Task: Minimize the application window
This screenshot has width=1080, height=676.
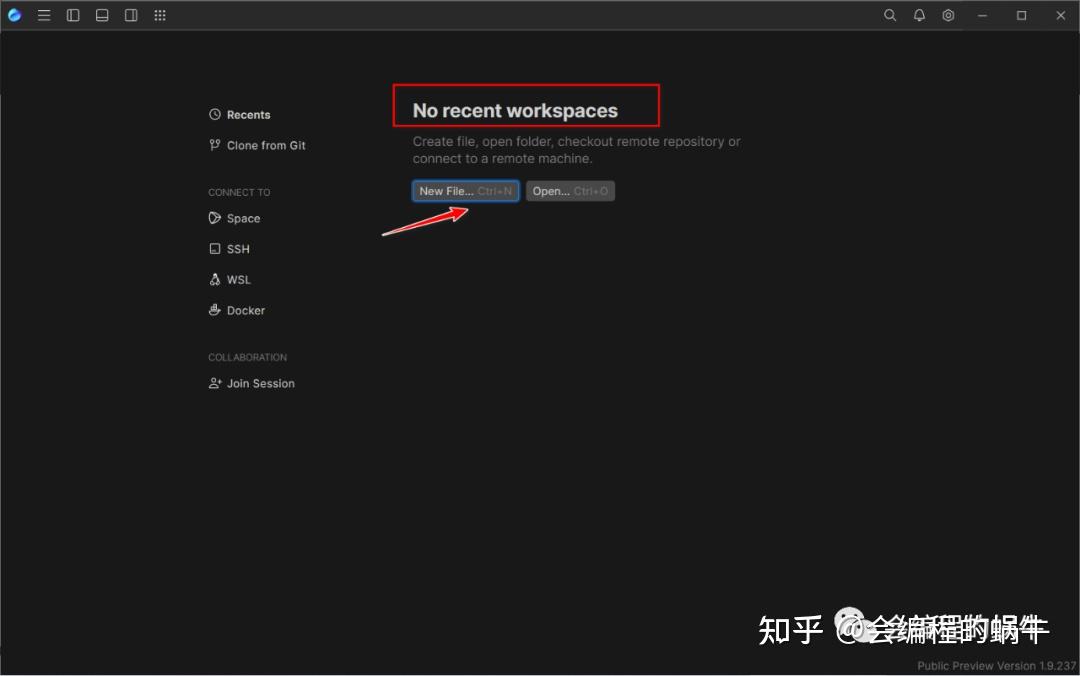Action: [982, 15]
